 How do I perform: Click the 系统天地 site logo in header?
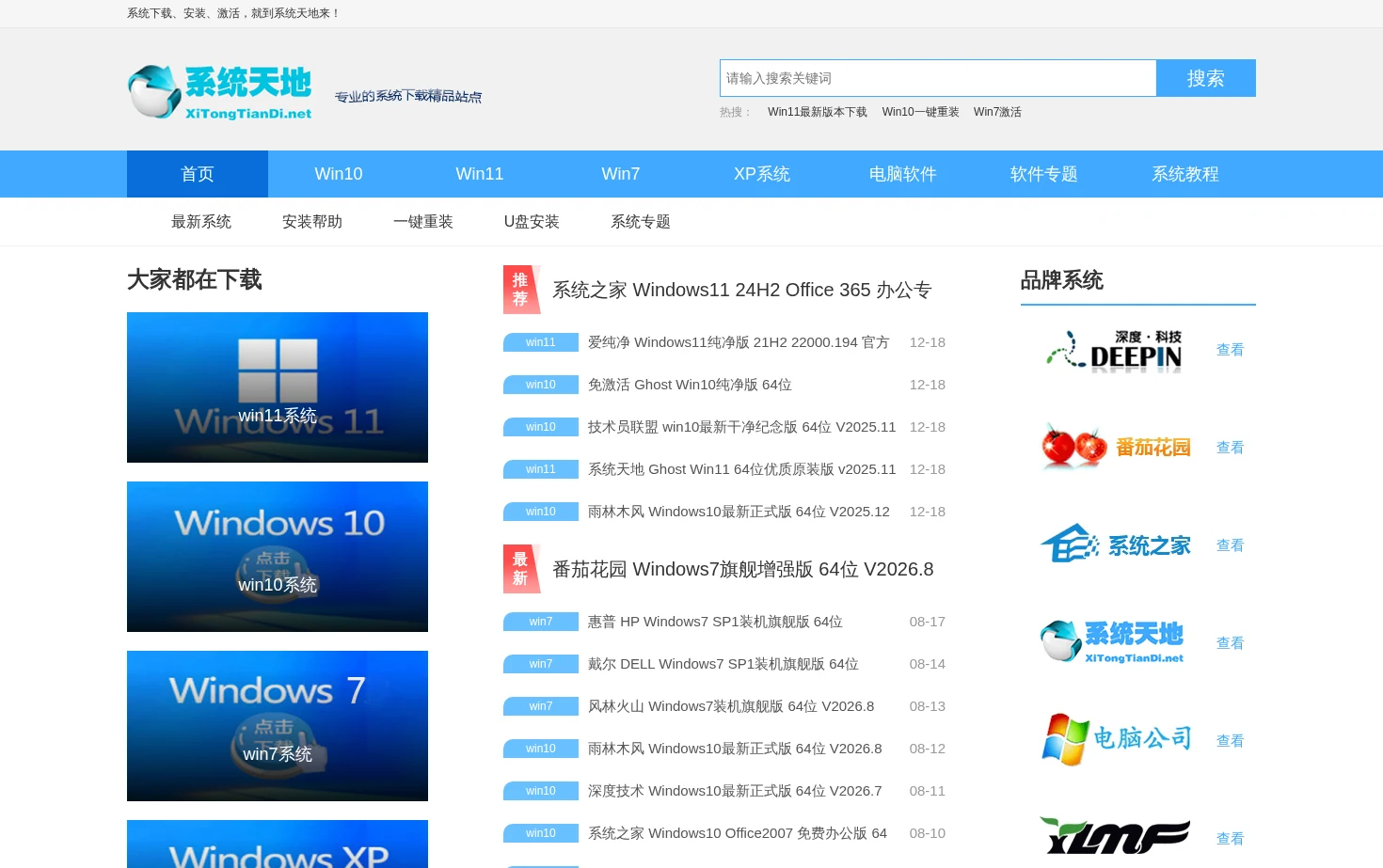coord(220,92)
